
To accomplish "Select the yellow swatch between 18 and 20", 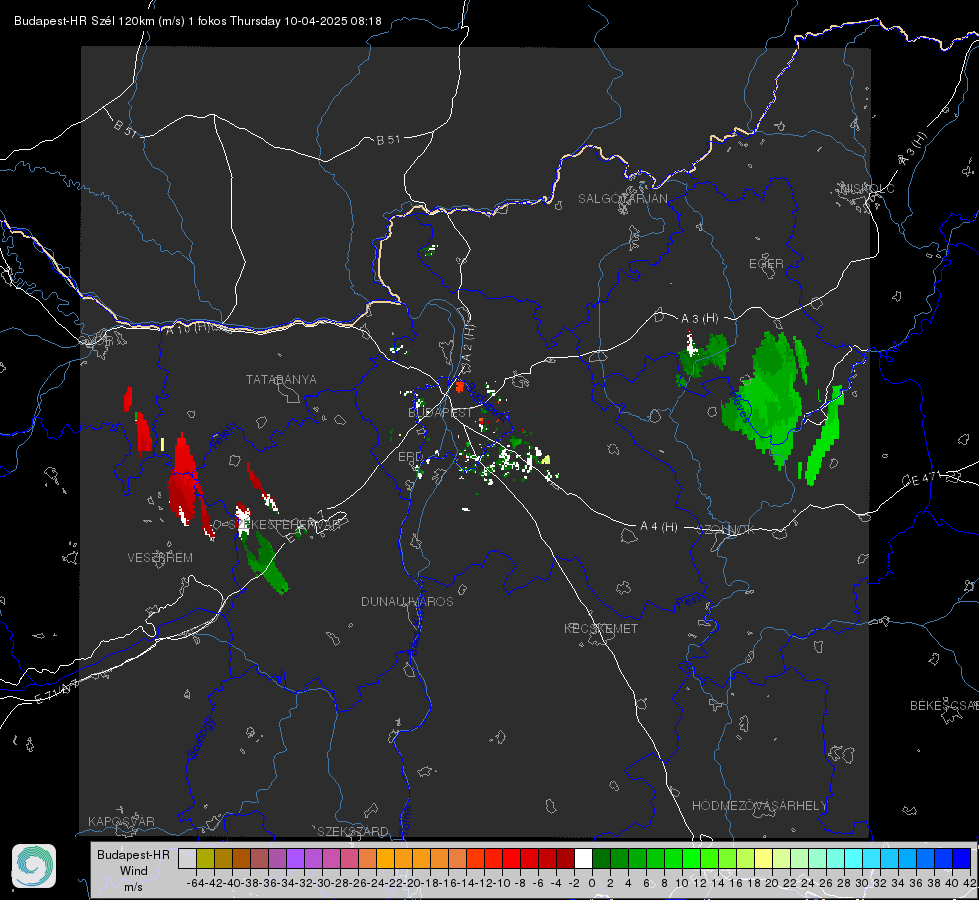I will click(x=764, y=858).
